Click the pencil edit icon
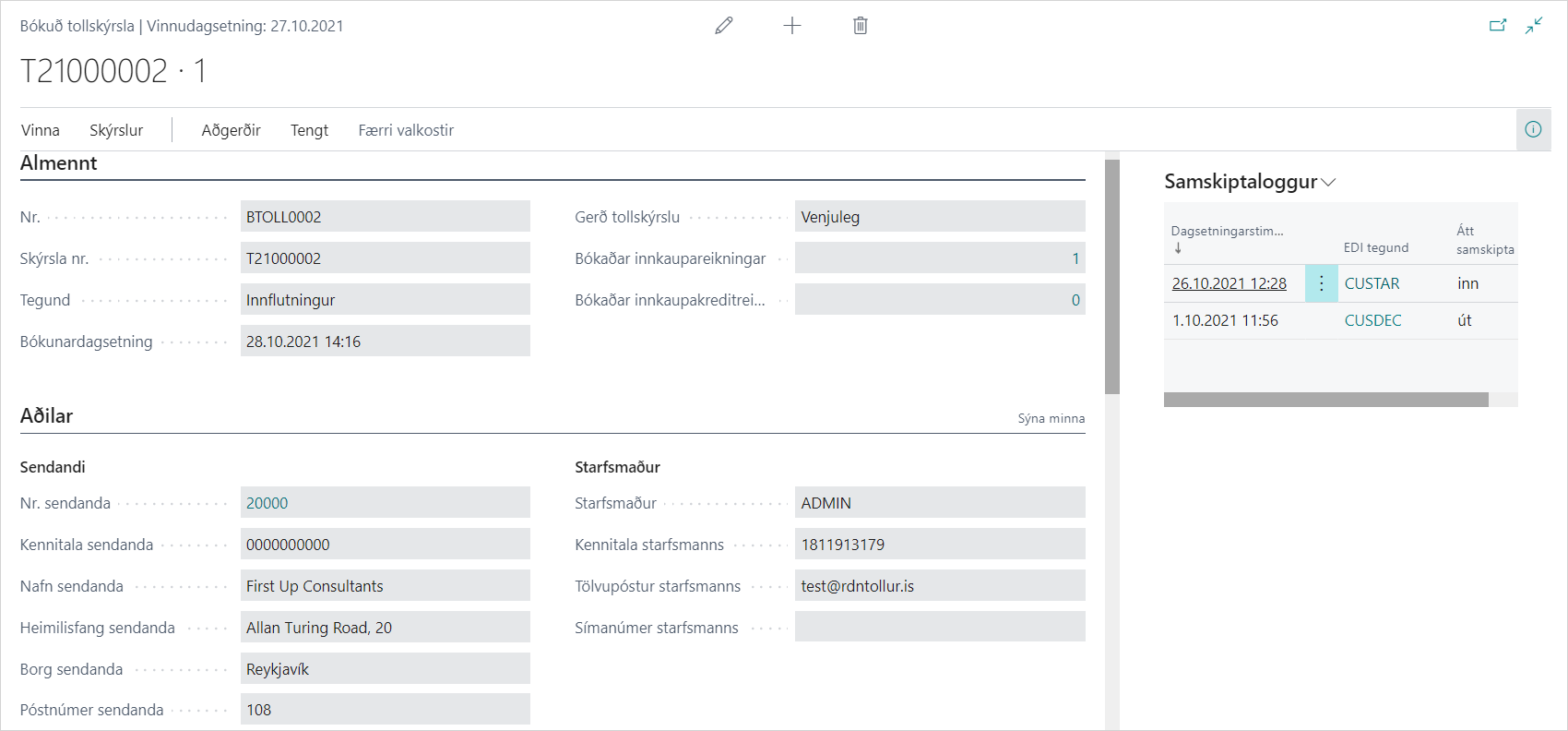1568x731 pixels. point(724,26)
